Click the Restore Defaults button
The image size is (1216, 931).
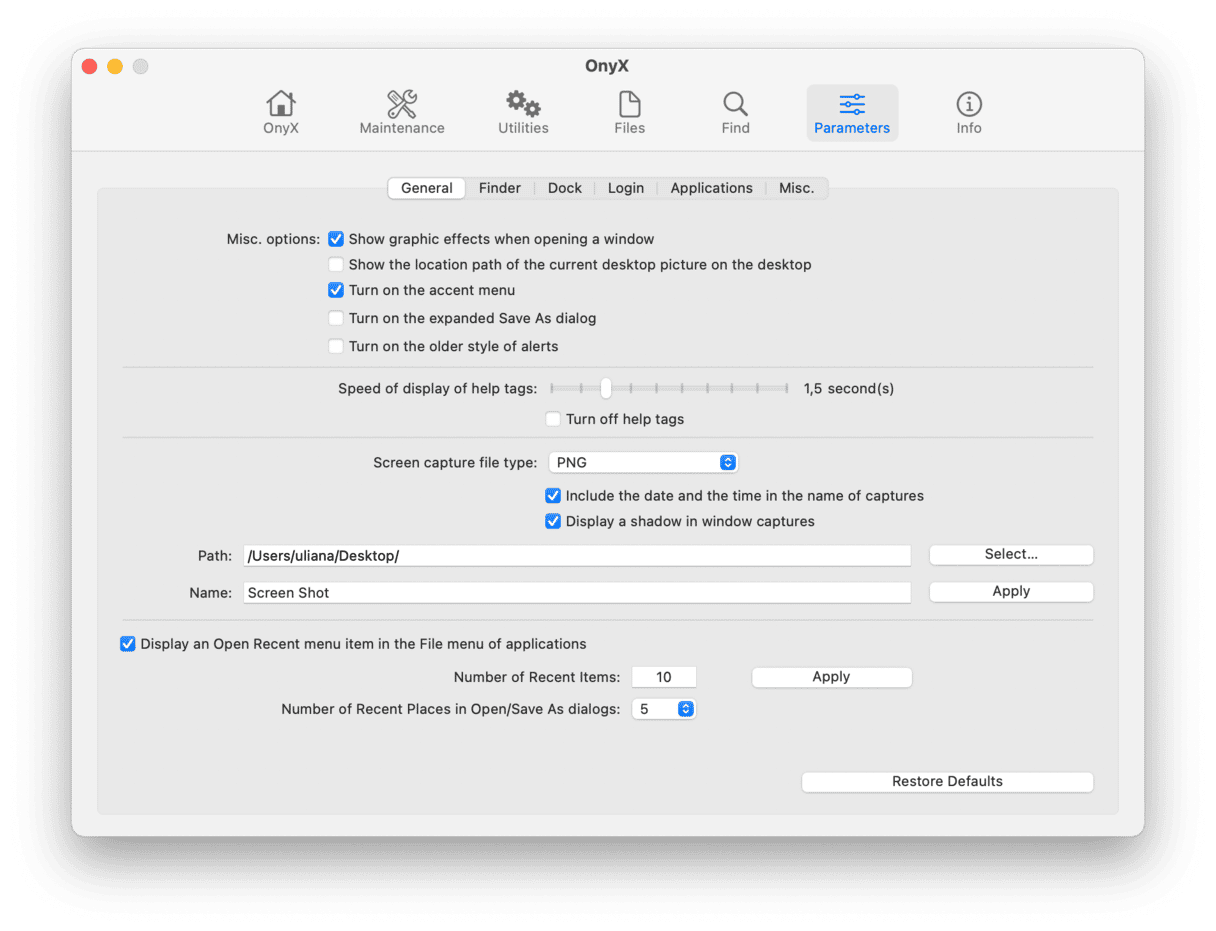click(947, 782)
